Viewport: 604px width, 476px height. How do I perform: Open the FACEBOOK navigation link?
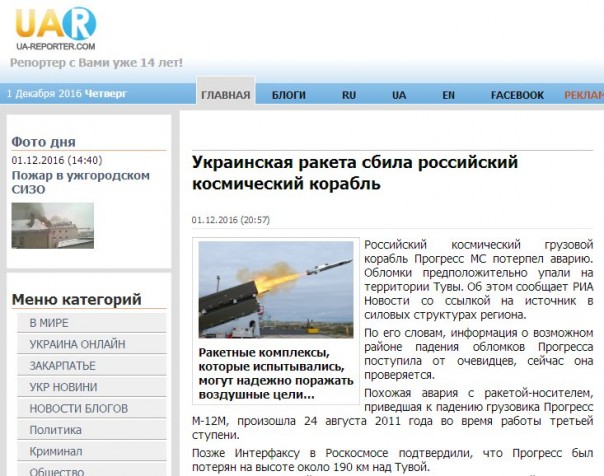point(517,95)
